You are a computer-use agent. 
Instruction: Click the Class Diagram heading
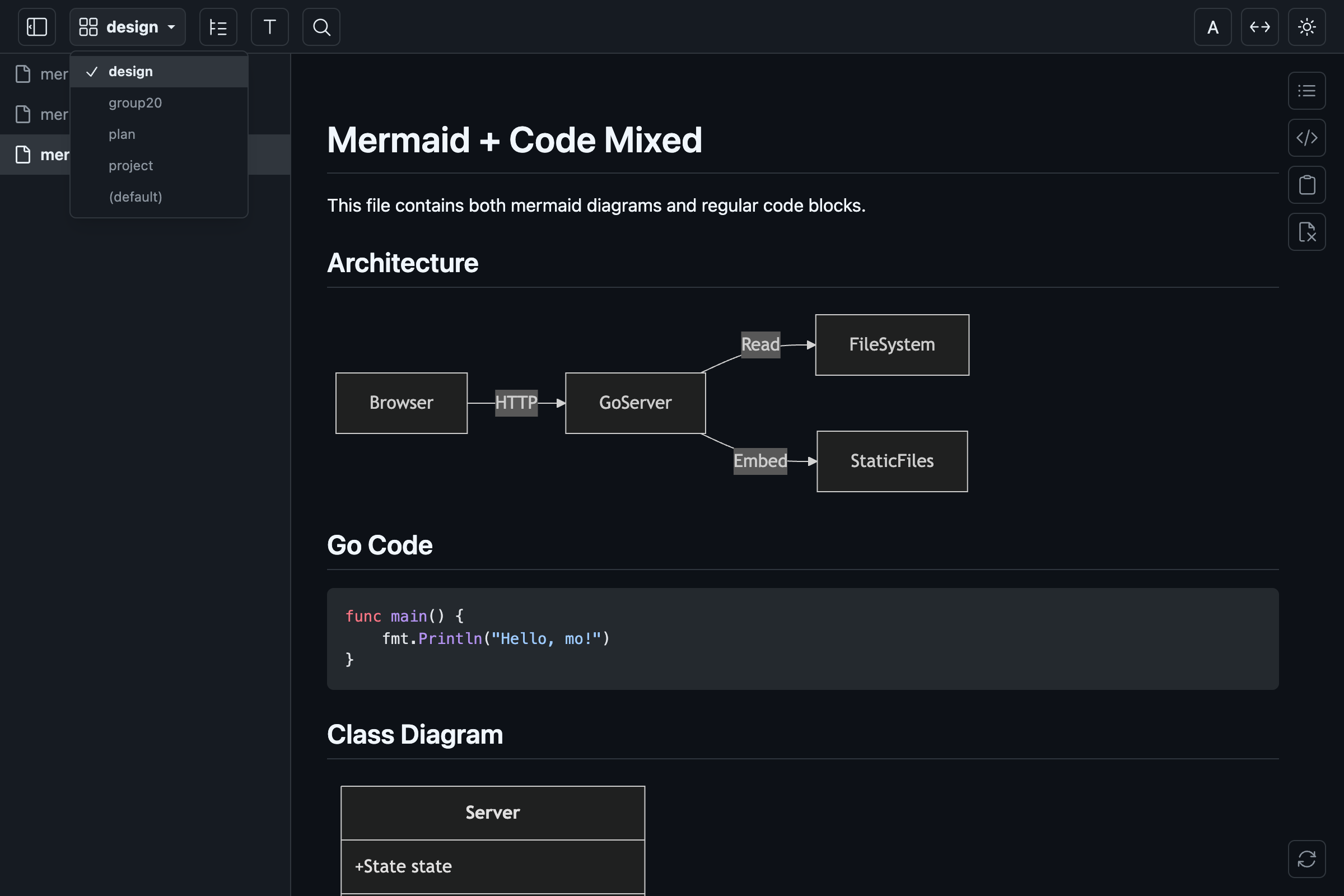tap(415, 734)
